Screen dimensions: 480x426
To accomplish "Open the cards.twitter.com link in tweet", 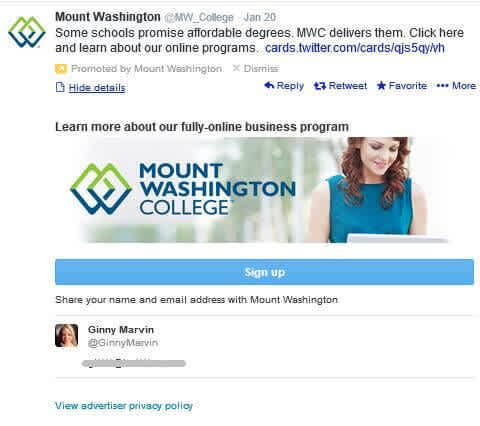I will [355, 48].
